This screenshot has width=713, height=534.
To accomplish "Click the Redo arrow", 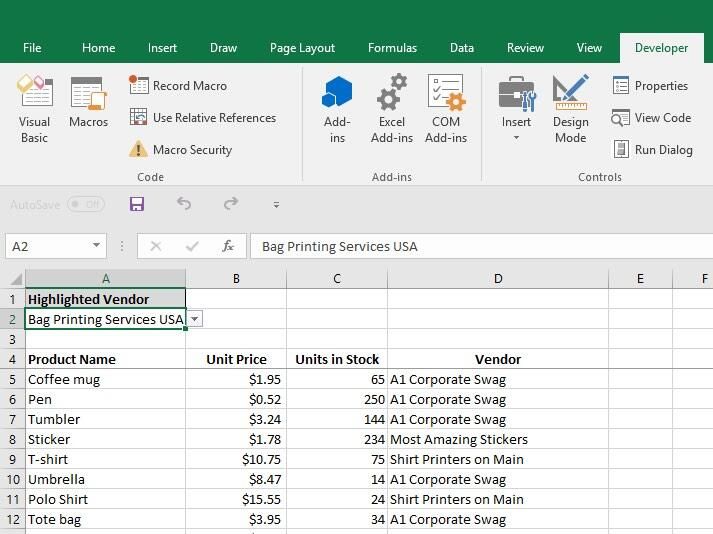I will pos(231,204).
